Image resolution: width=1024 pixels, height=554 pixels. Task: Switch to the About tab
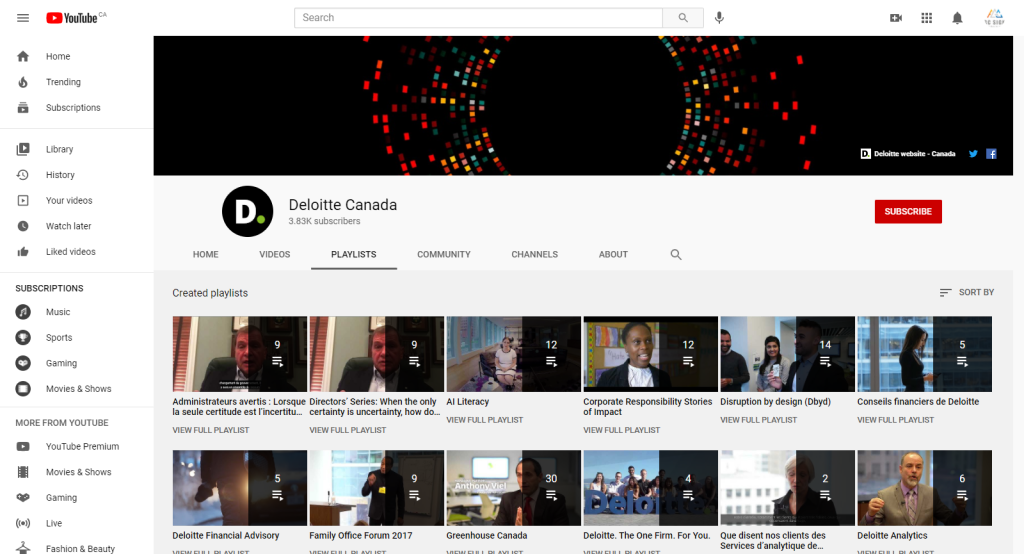click(x=613, y=255)
